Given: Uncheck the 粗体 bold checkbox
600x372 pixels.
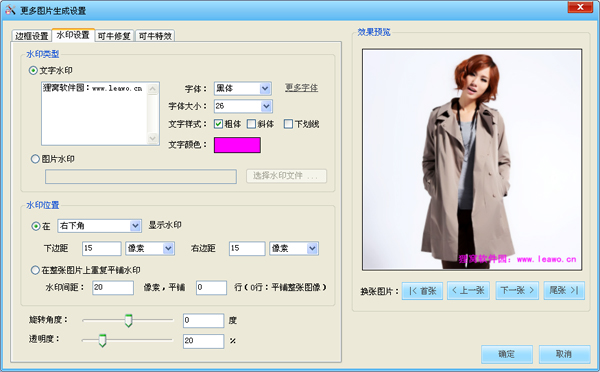Looking at the screenshot, I should (x=218, y=124).
